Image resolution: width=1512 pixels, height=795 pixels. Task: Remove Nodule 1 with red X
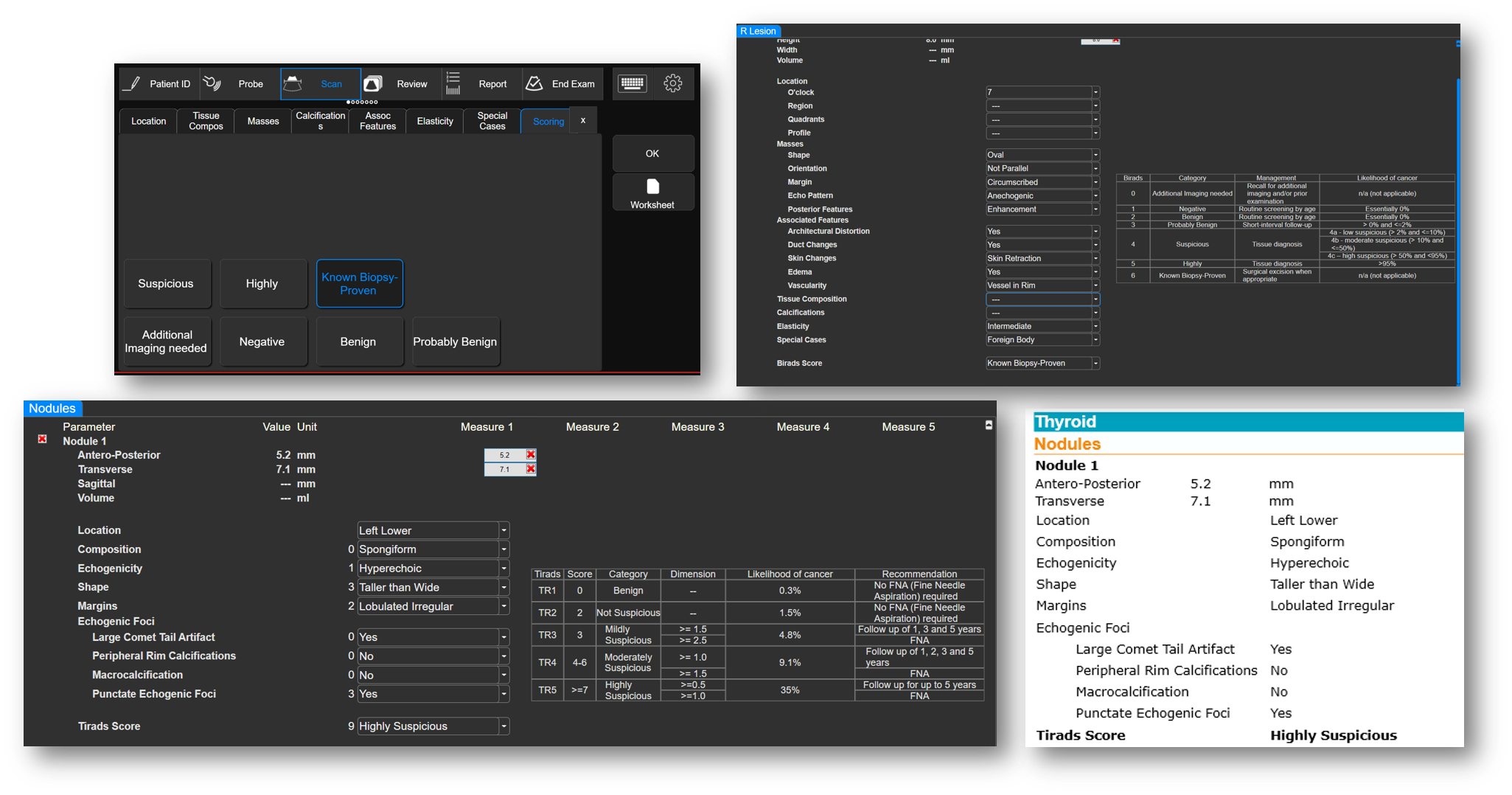[x=43, y=439]
